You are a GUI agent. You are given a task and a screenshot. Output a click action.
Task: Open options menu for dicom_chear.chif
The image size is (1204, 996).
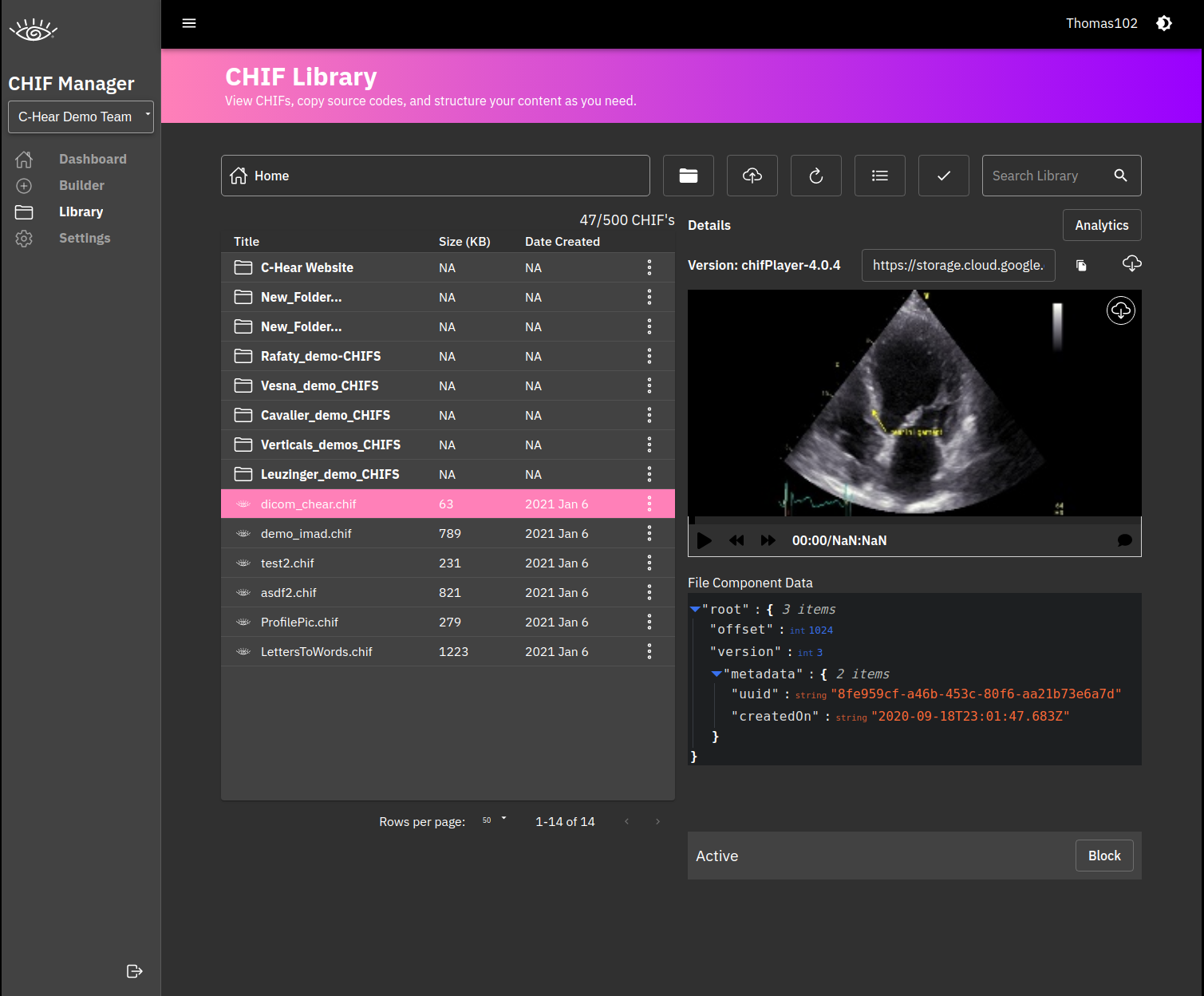649,504
